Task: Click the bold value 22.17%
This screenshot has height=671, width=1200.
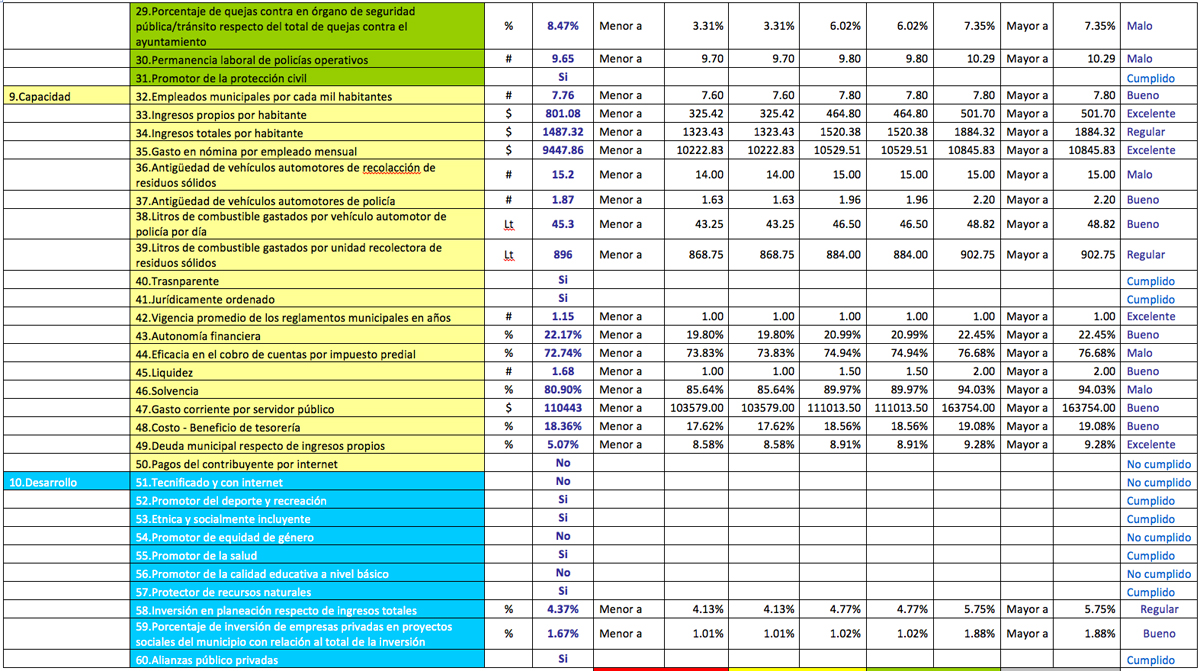Action: point(563,336)
